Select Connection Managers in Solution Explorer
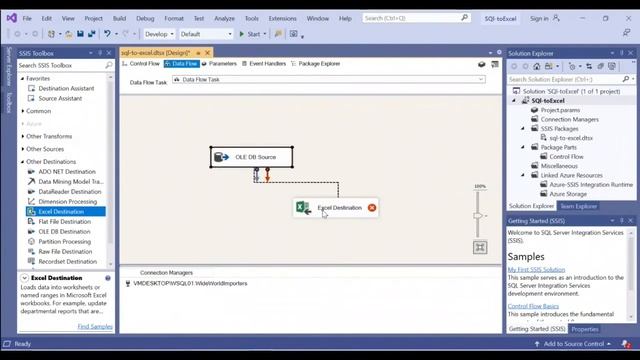 coord(569,119)
